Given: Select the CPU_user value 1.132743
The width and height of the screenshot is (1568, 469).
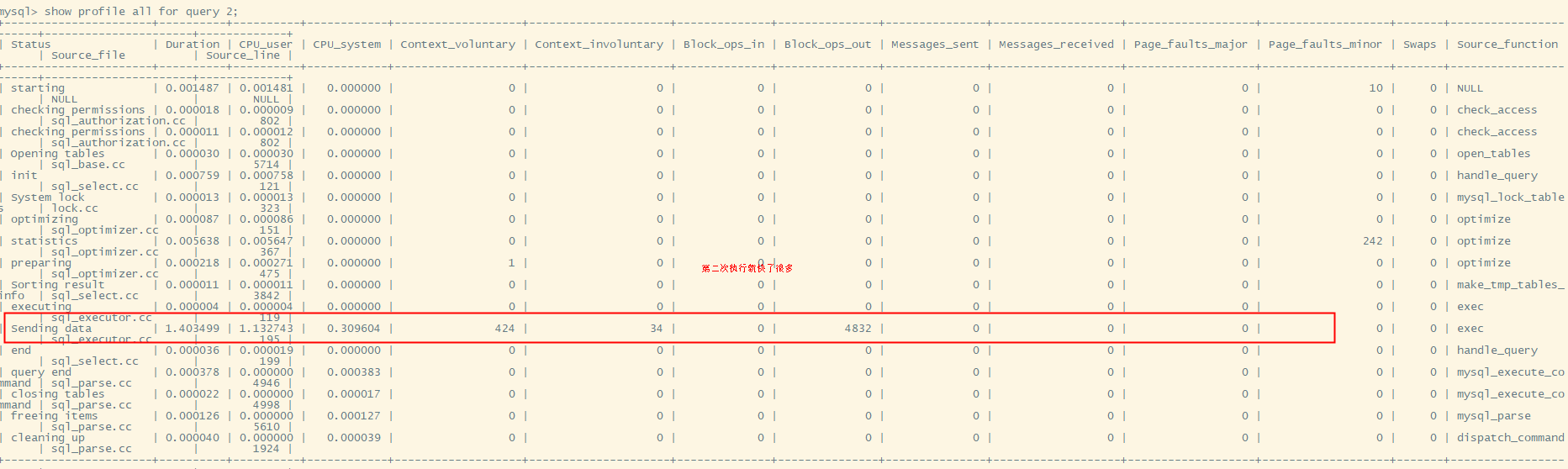Looking at the screenshot, I should [267, 329].
